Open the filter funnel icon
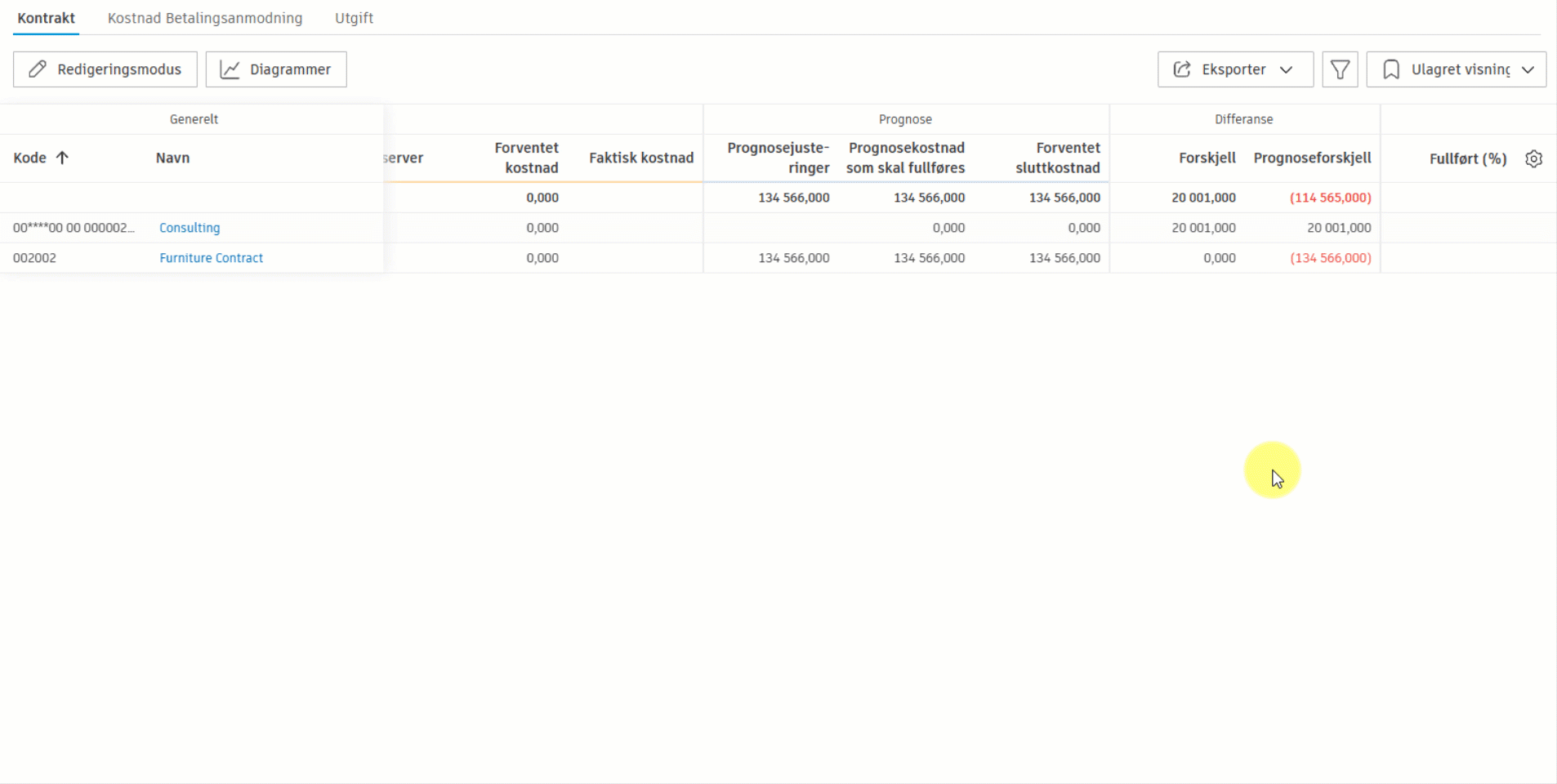Image resolution: width=1557 pixels, height=784 pixels. tap(1340, 69)
